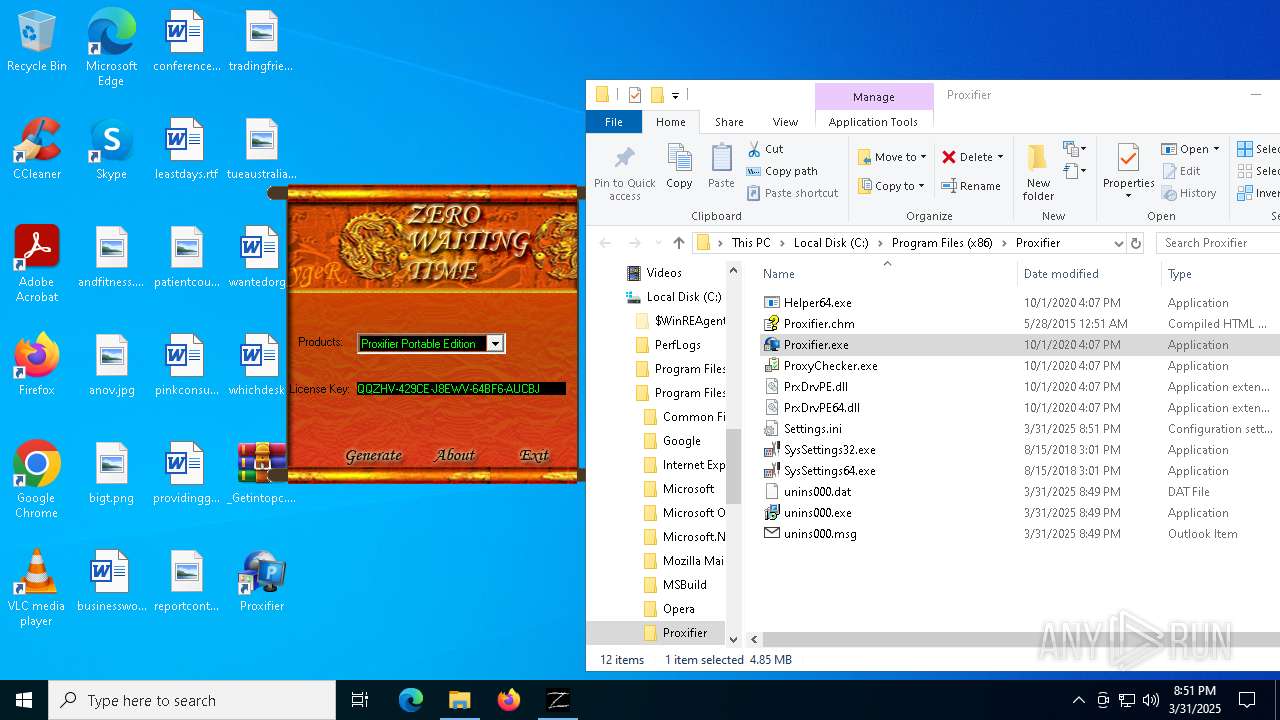This screenshot has width=1280, height=720.
Task: Open the address bar history dropdown
Action: [x=1118, y=243]
